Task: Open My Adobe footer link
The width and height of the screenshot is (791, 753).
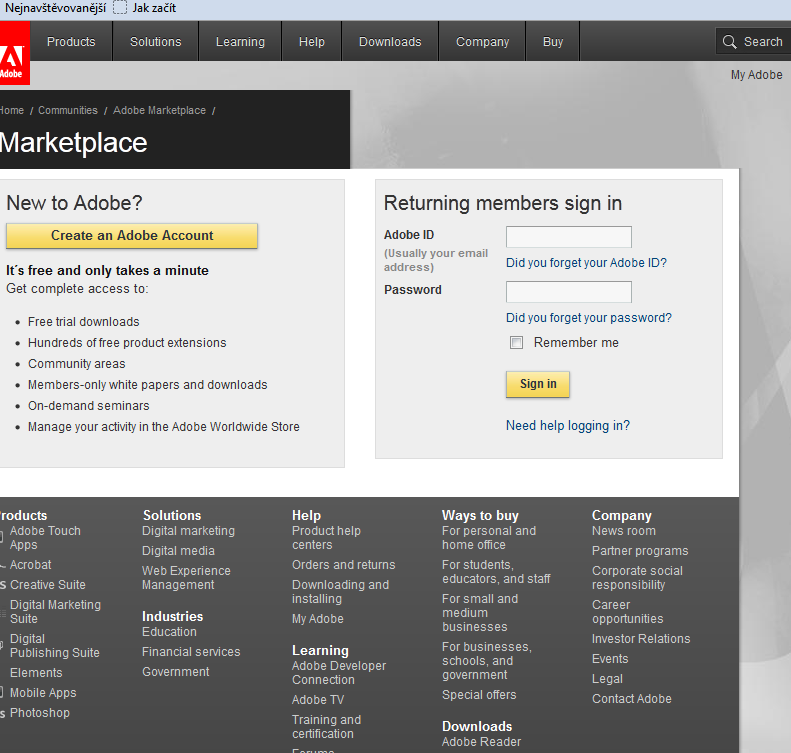Action: click(x=317, y=619)
